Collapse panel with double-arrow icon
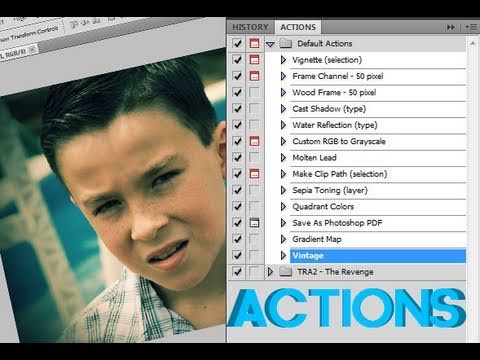This screenshot has width=480, height=360. 451,27
